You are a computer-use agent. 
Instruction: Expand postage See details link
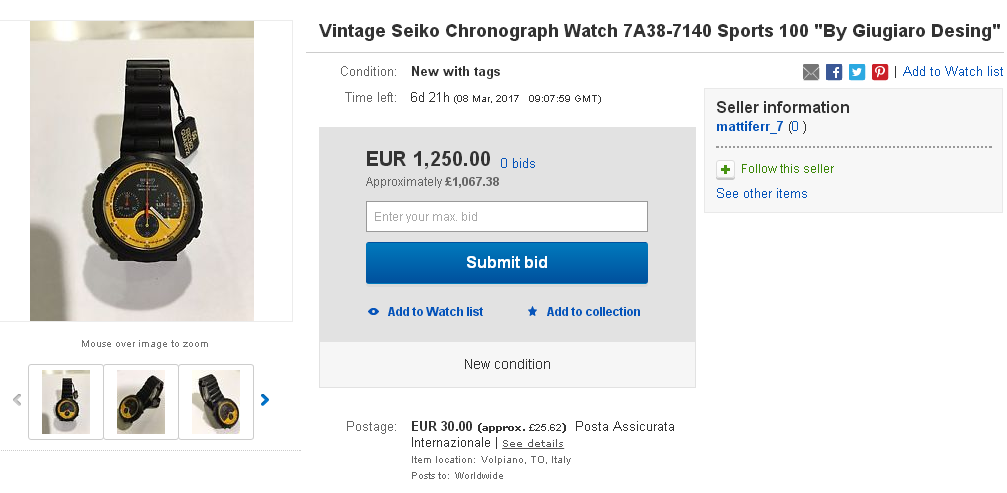[x=533, y=443]
